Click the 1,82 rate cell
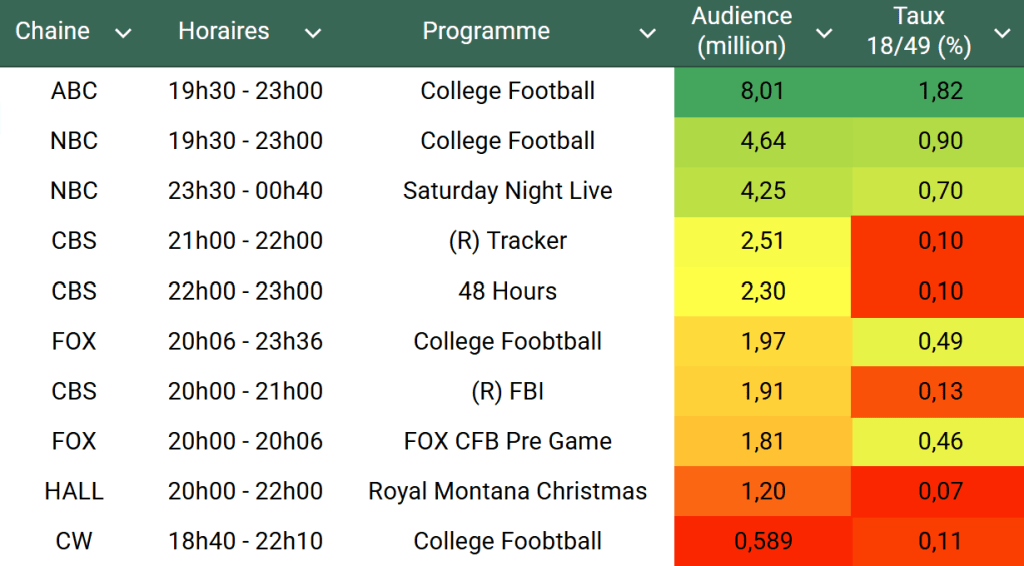Screen dimensions: 1024x566 940,91
